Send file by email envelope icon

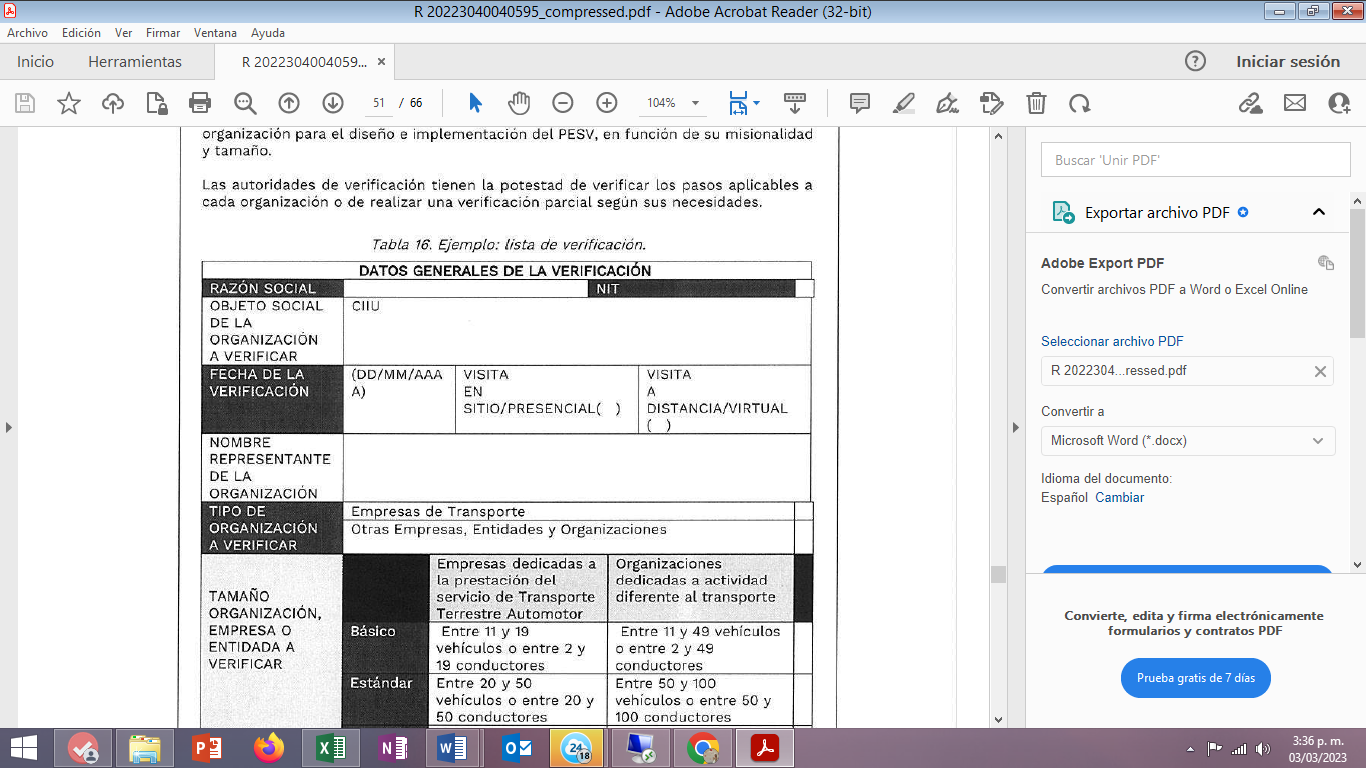(1295, 103)
